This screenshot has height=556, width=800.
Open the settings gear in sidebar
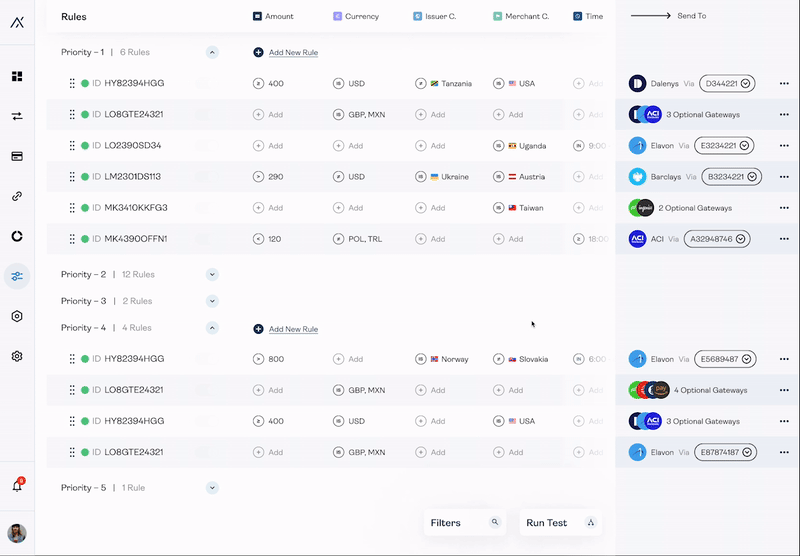17,356
